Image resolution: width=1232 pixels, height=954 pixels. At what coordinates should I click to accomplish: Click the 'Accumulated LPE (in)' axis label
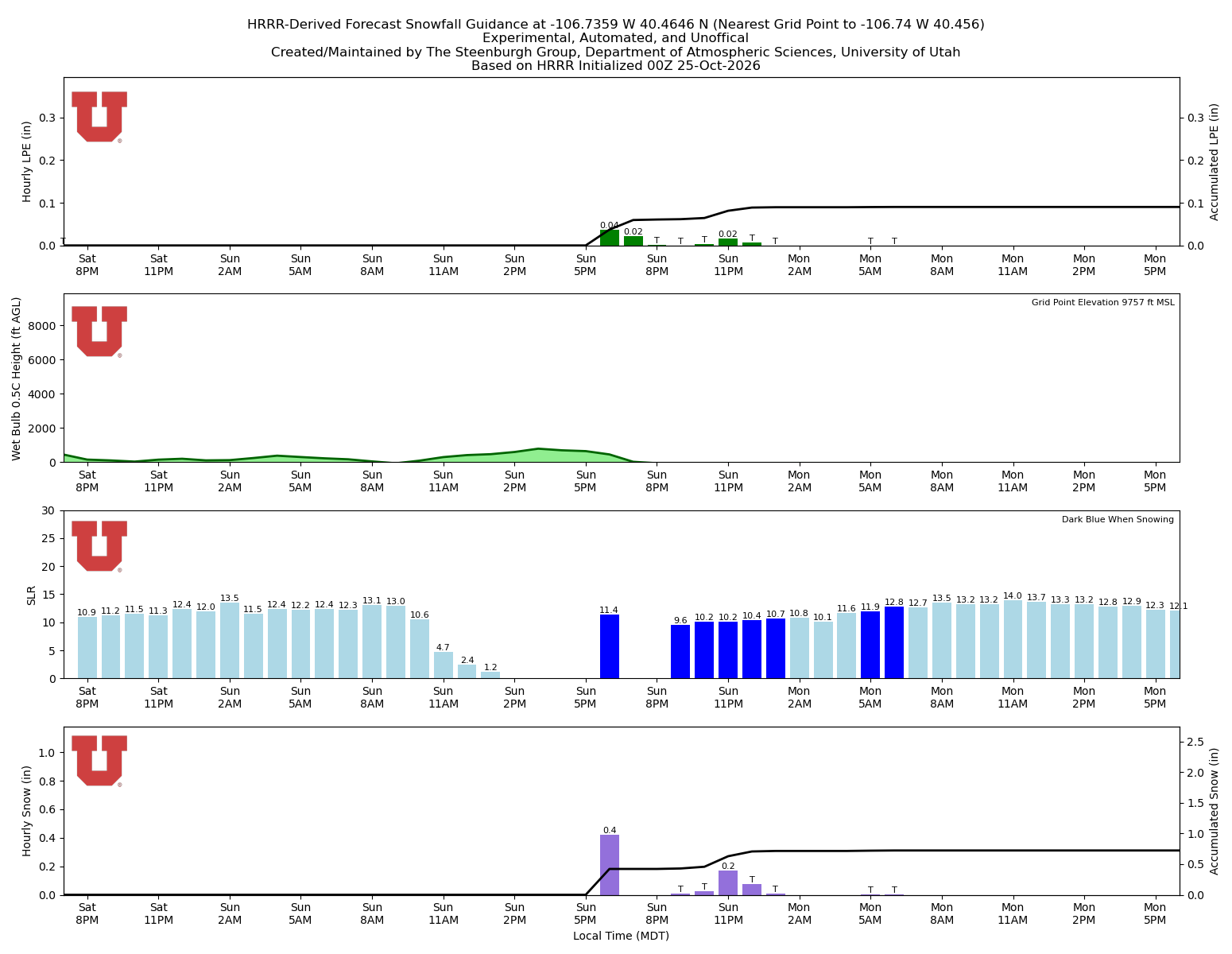tap(1215, 161)
